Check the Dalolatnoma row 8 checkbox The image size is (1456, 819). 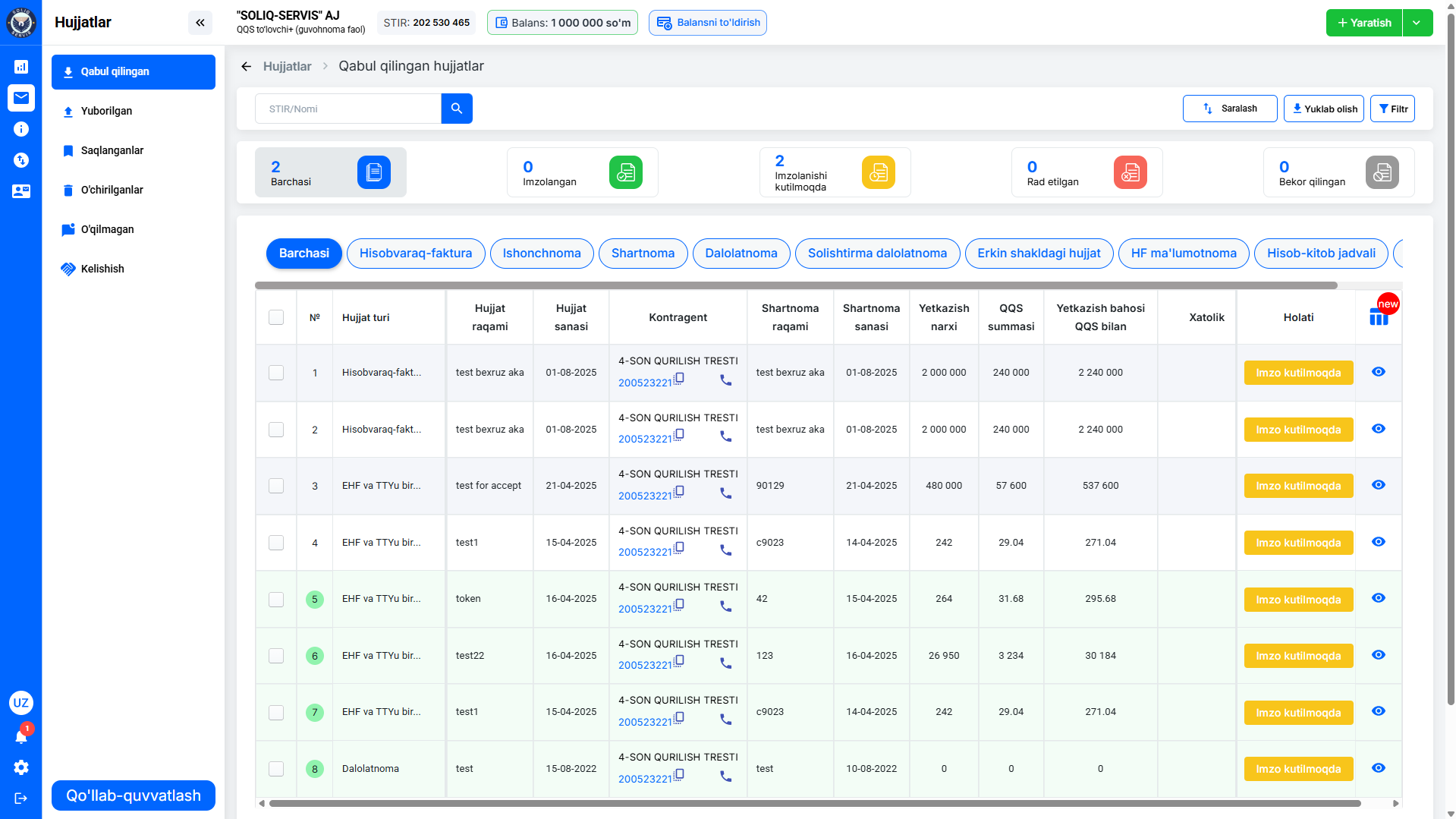(276, 769)
